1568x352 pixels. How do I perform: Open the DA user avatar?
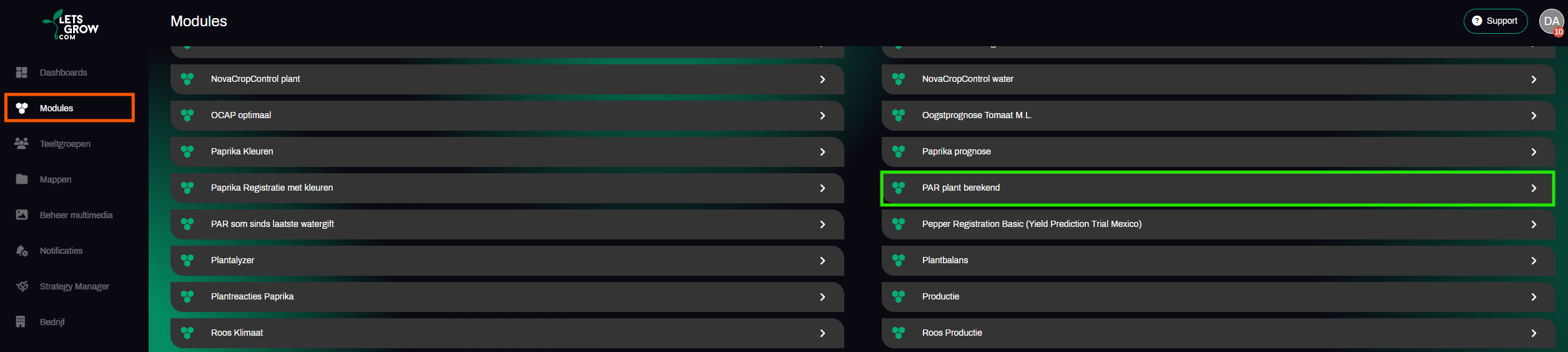1551,21
